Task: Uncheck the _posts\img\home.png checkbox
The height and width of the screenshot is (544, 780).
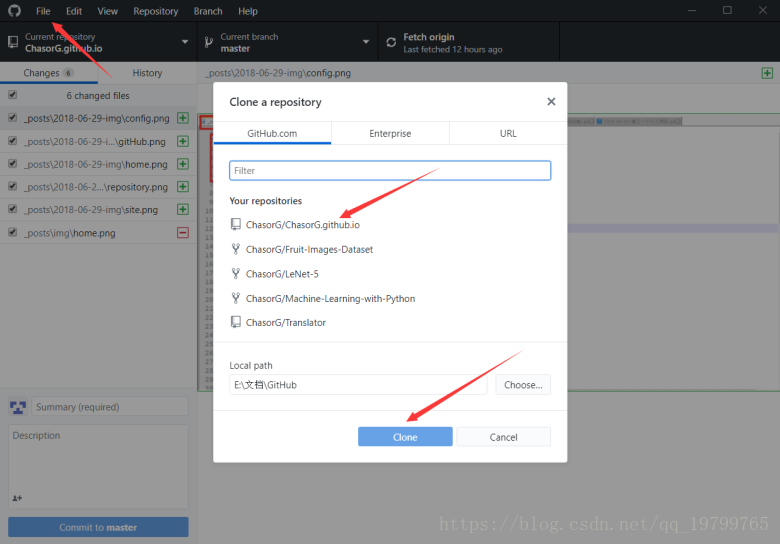Action: click(12, 232)
